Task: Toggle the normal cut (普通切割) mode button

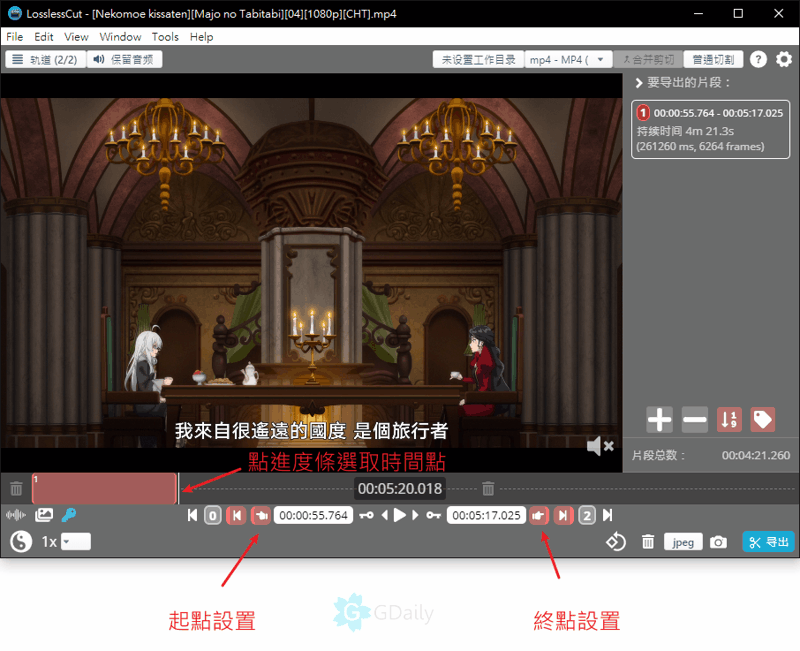Action: pos(713,59)
